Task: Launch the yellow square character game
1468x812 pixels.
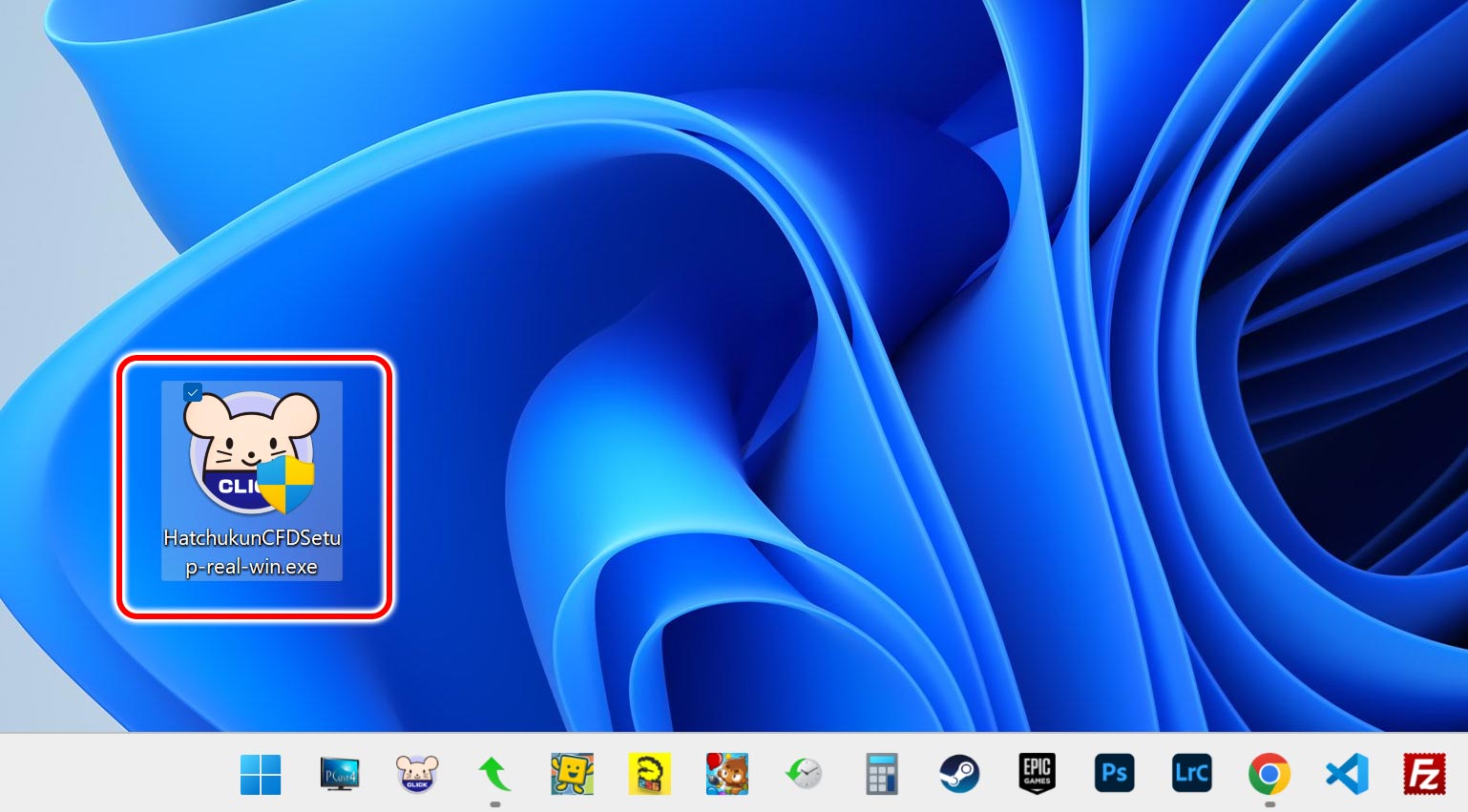Action: click(573, 774)
